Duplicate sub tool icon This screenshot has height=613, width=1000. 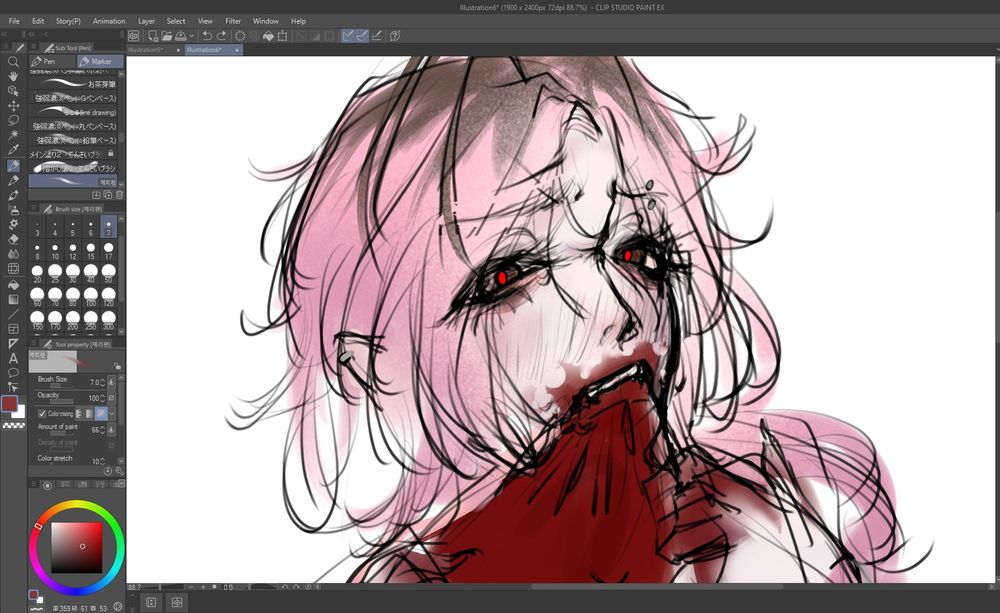(x=108, y=195)
